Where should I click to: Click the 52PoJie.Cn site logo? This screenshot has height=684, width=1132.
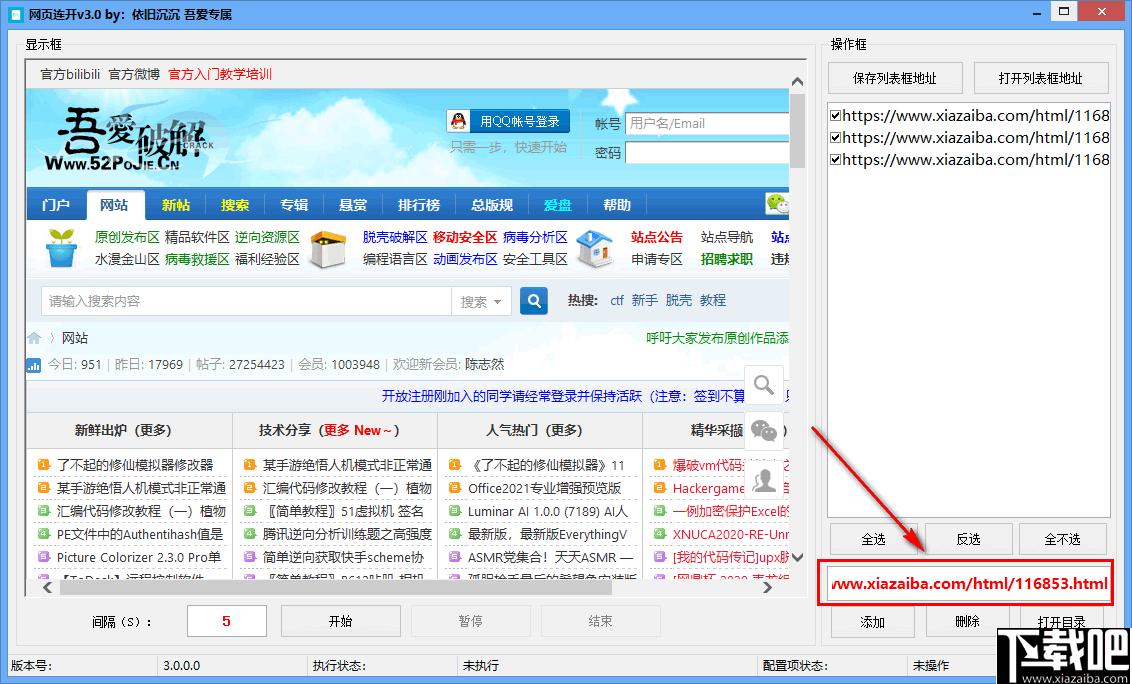pyautogui.click(x=130, y=139)
